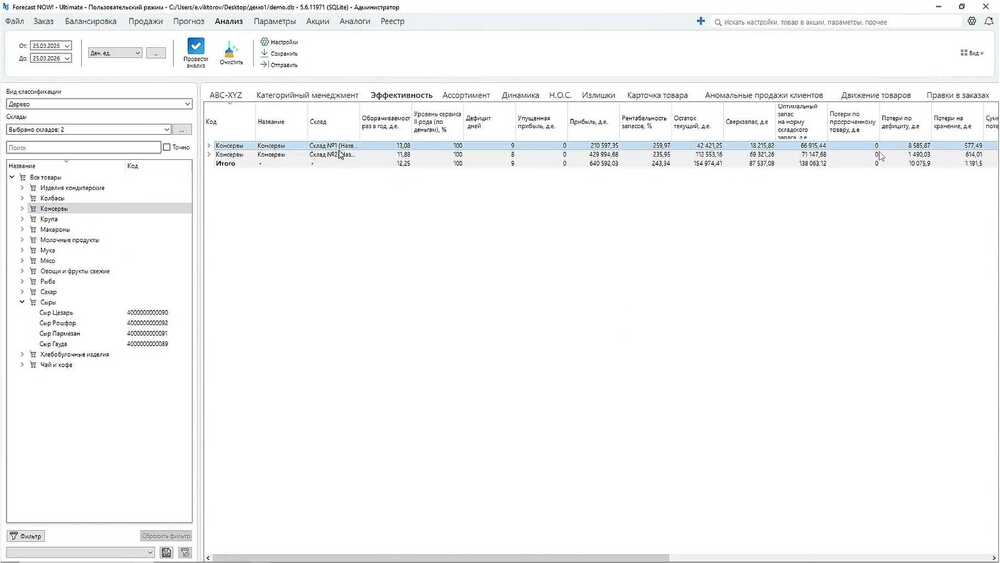Collapse the Все товары root node
Viewport: 1000px width, 563px height.
coord(11,177)
